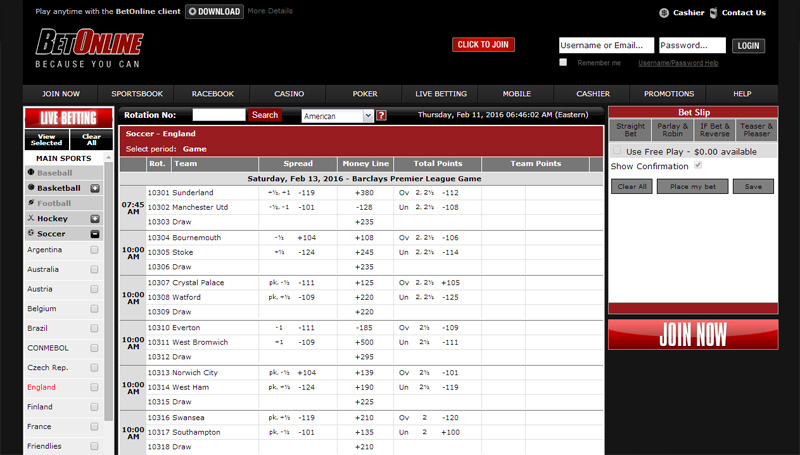Tick the Friendlies league checkbox
This screenshot has height=455, width=800.
(94, 446)
